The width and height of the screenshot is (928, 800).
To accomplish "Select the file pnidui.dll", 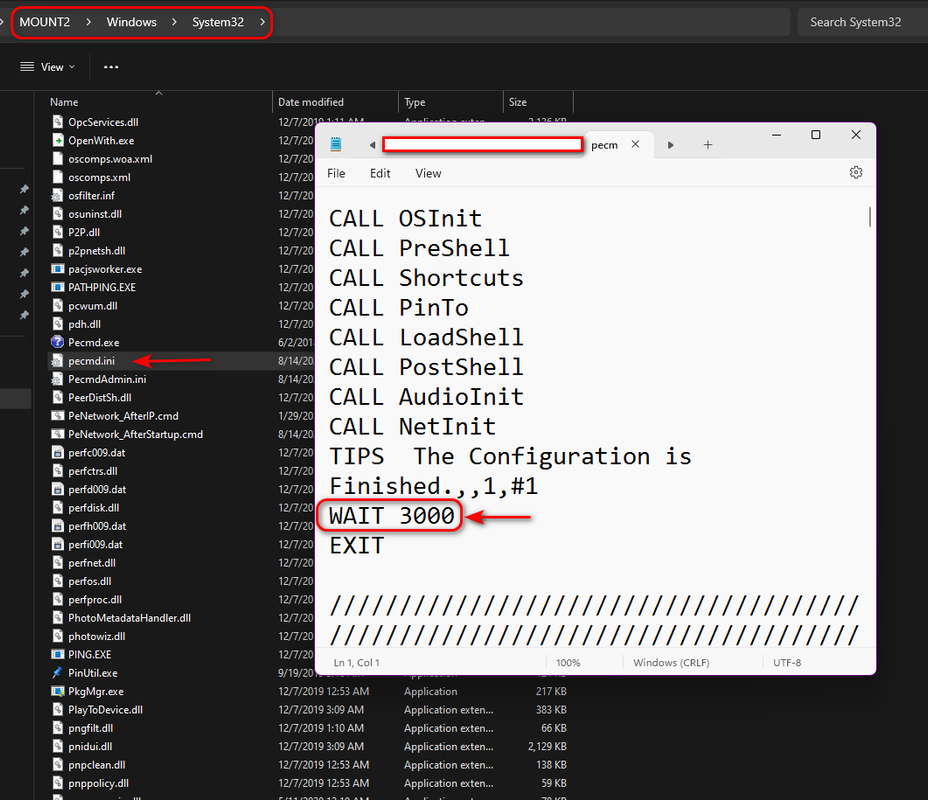I will click(90, 746).
